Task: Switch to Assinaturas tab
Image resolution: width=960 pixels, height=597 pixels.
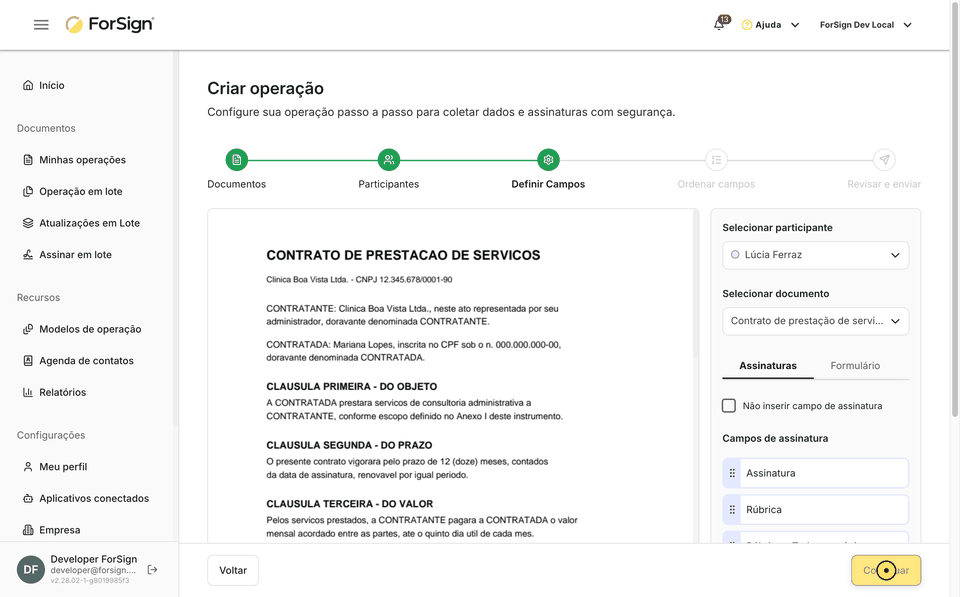Action: [768, 366]
